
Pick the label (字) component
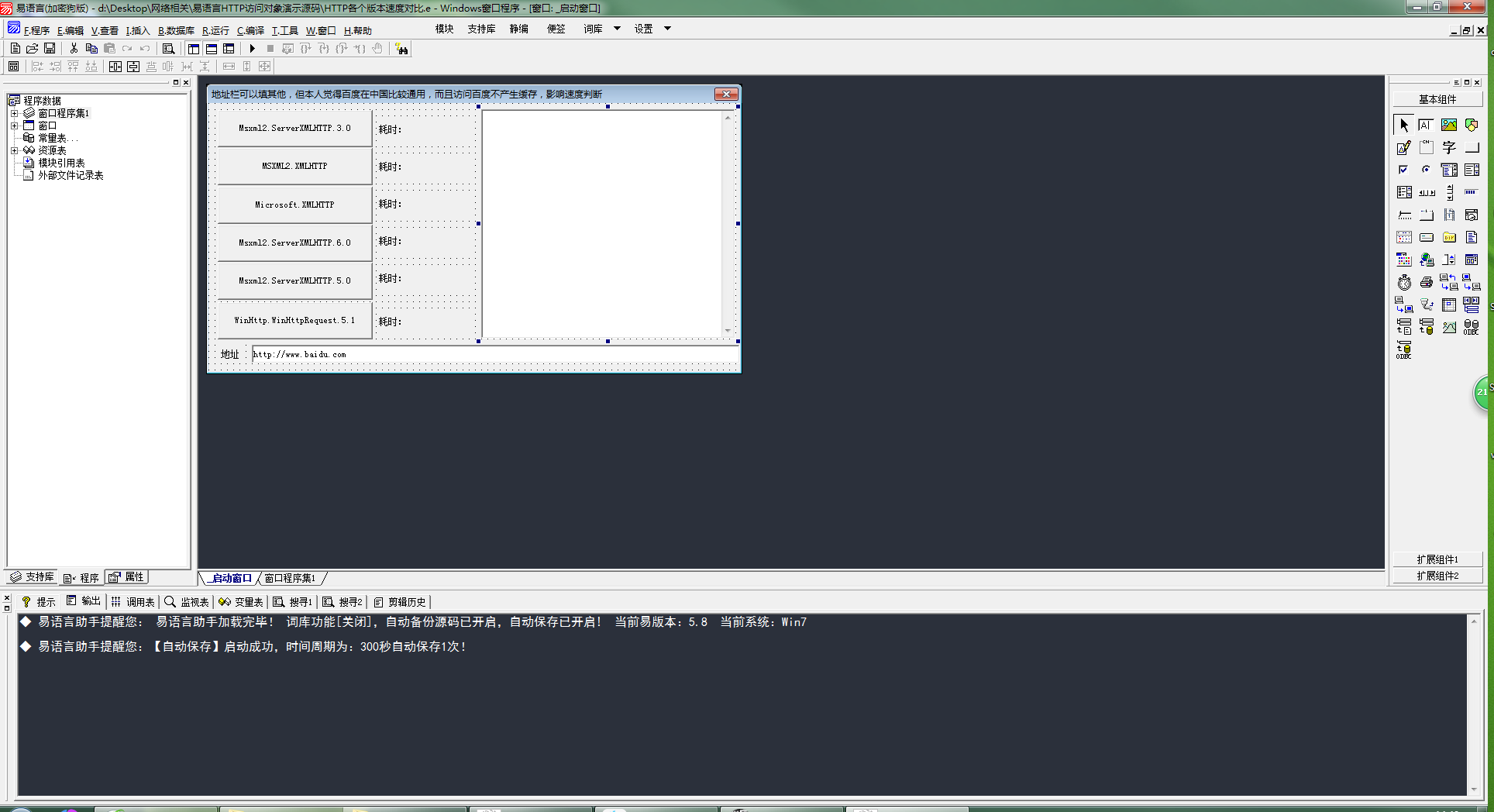(1449, 147)
